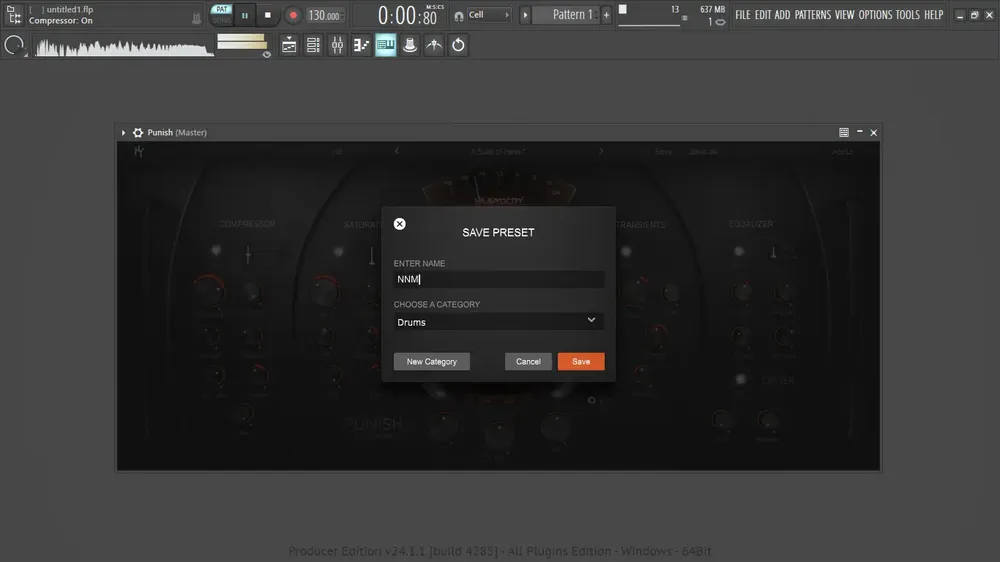Click the Enter Name field containing NNM
Viewport: 1000px width, 562px height.
[x=498, y=279]
